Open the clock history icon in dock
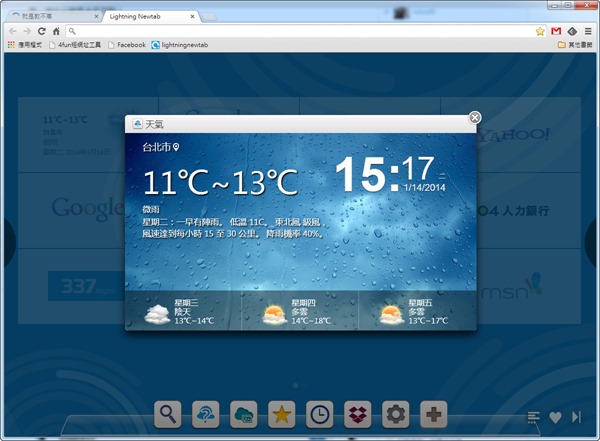 (x=320, y=414)
